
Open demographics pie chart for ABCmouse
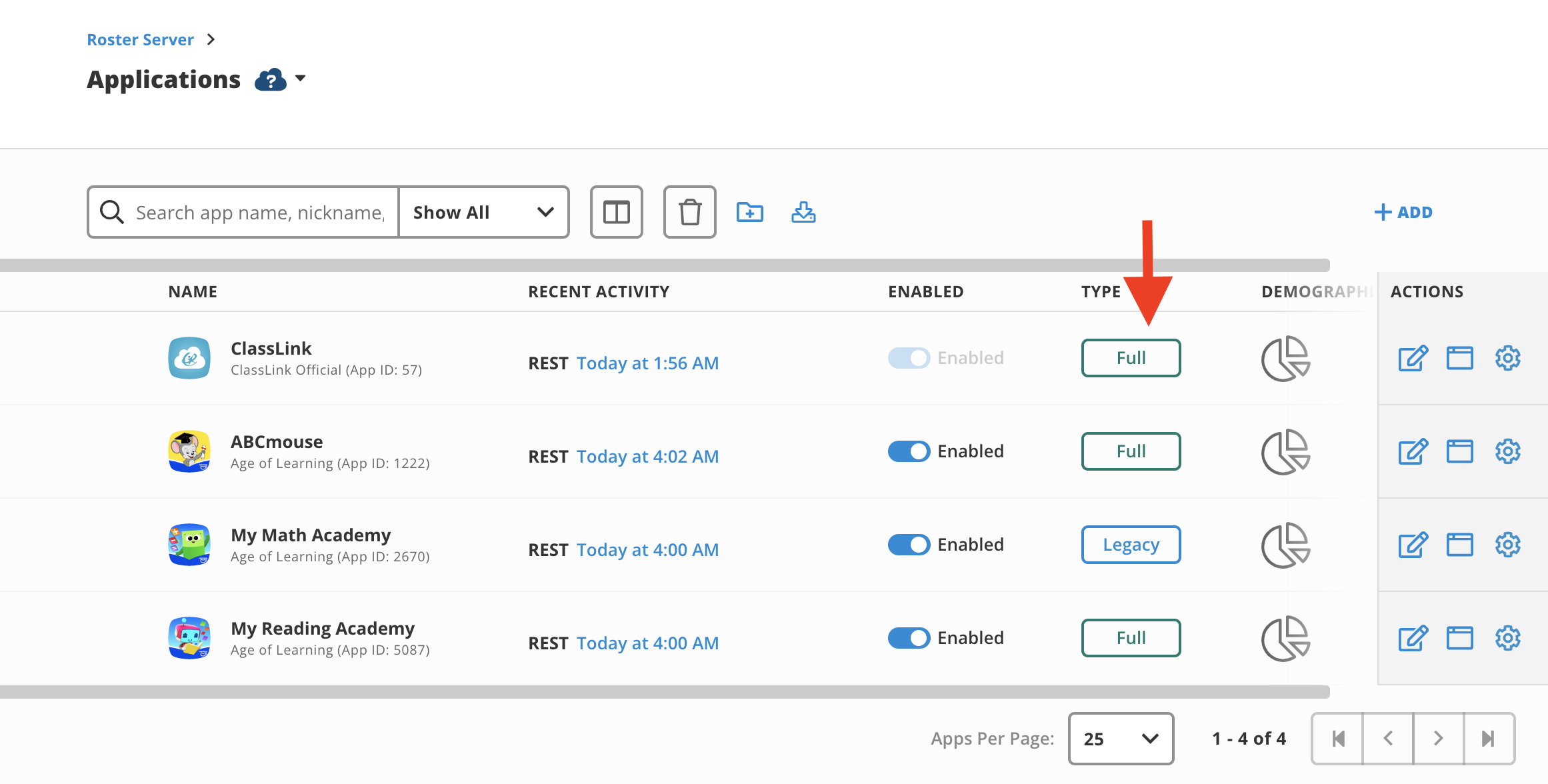(x=1286, y=452)
